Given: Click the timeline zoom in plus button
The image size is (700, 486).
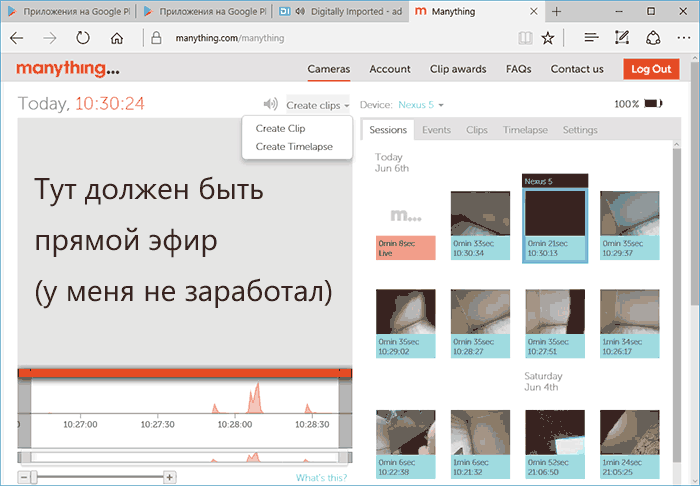Looking at the screenshot, I should (x=170, y=478).
